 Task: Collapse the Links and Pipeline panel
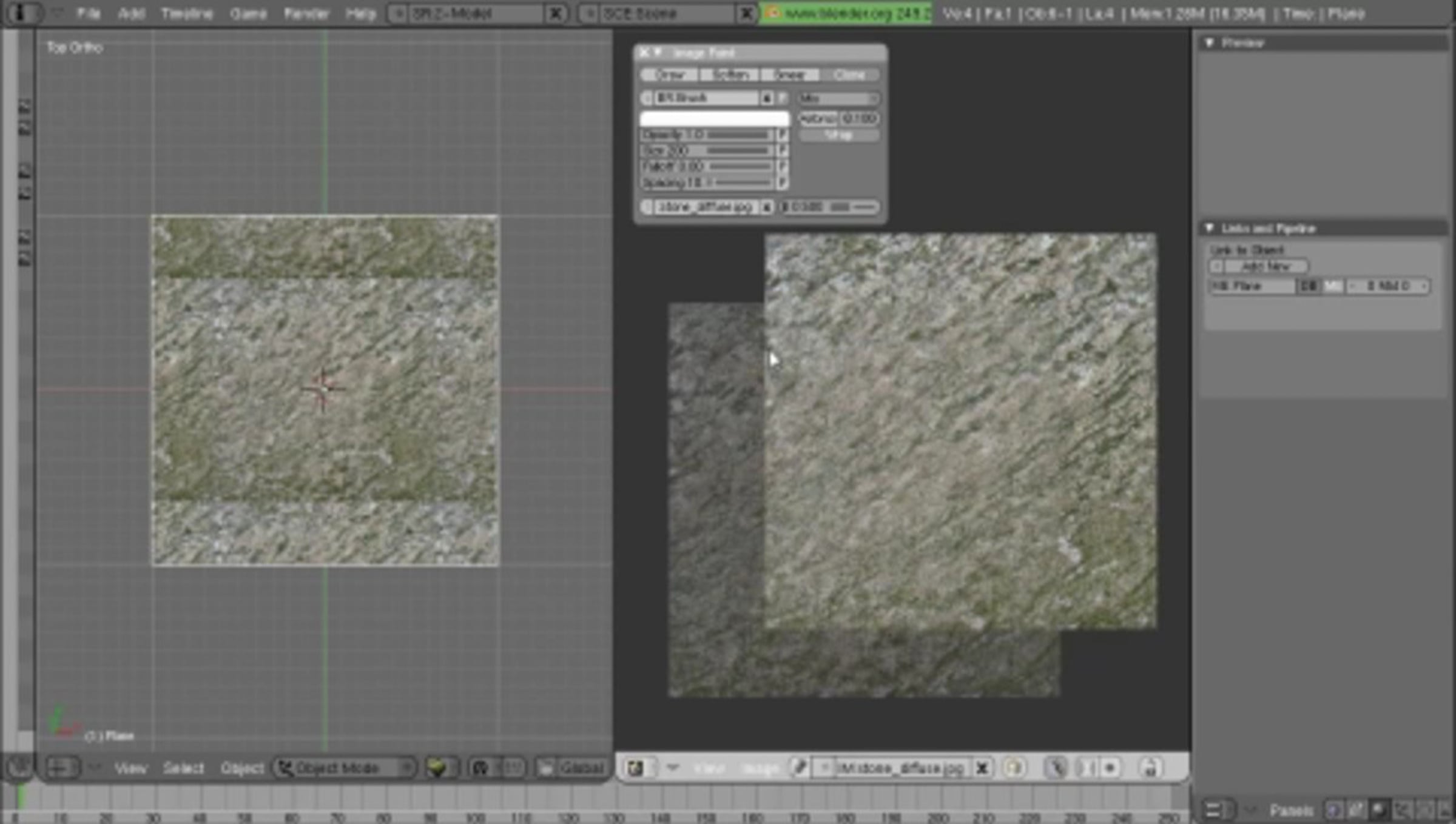click(x=1210, y=228)
